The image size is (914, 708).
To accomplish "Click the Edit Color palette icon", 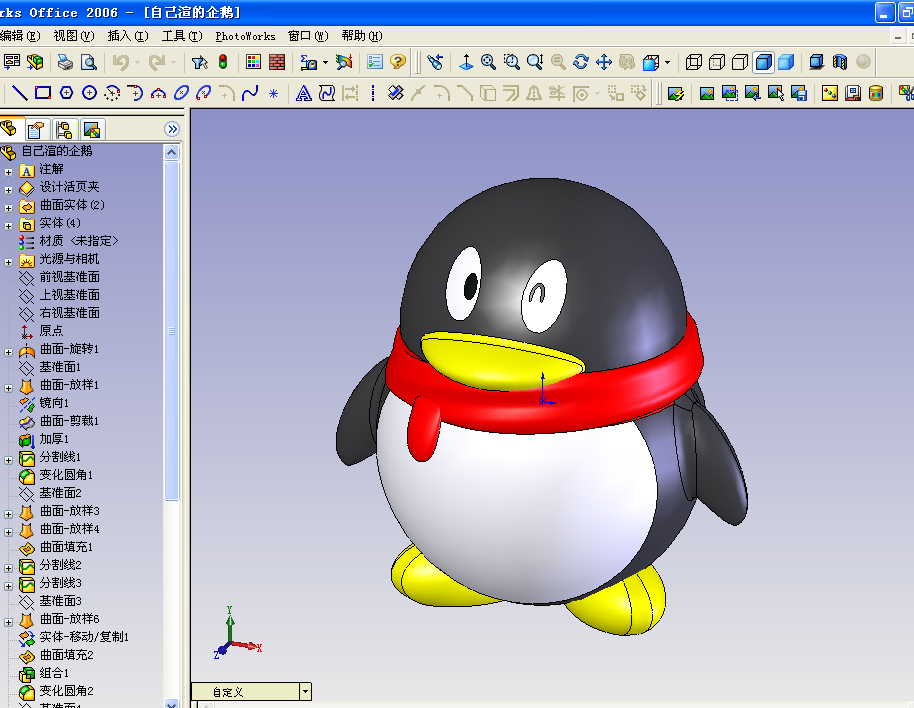I will (x=253, y=62).
